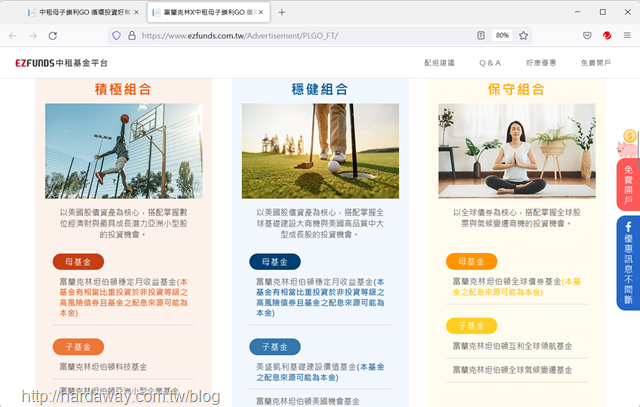Click the 積極組合 description paragraph
640x407 pixels.
[123, 223]
